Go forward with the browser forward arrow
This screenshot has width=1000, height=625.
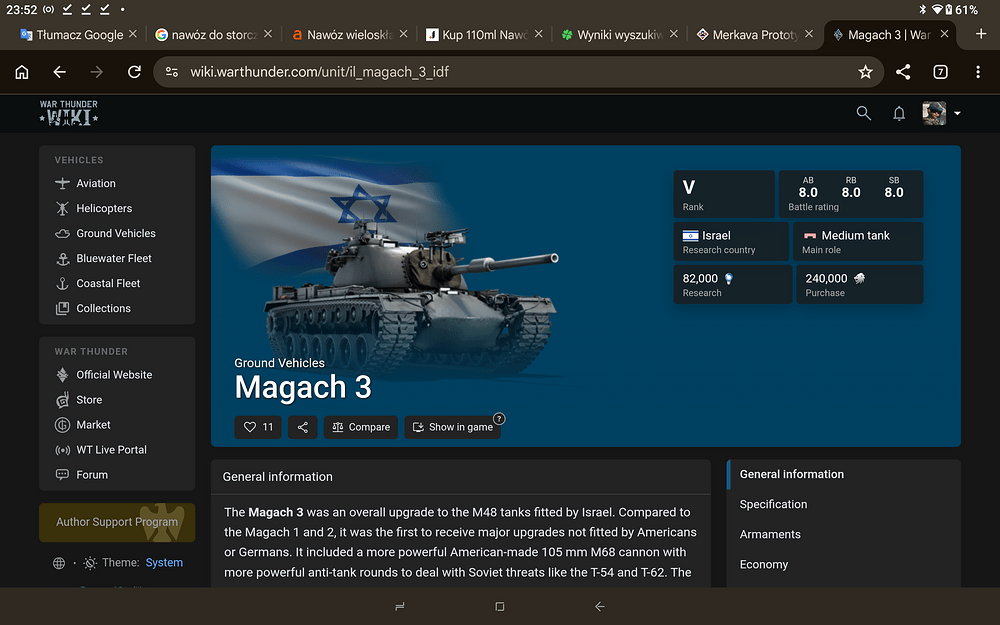click(x=96, y=72)
